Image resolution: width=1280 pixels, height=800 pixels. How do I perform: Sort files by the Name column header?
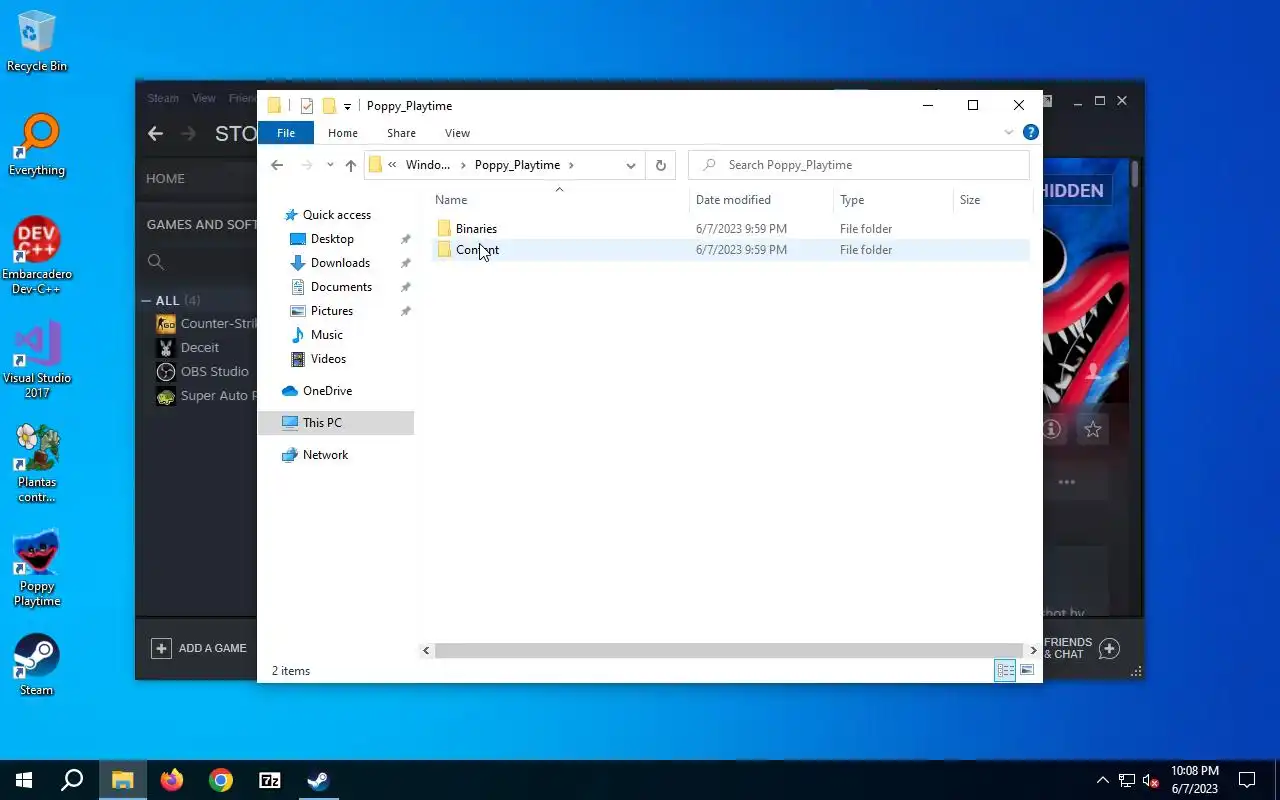pos(560,200)
